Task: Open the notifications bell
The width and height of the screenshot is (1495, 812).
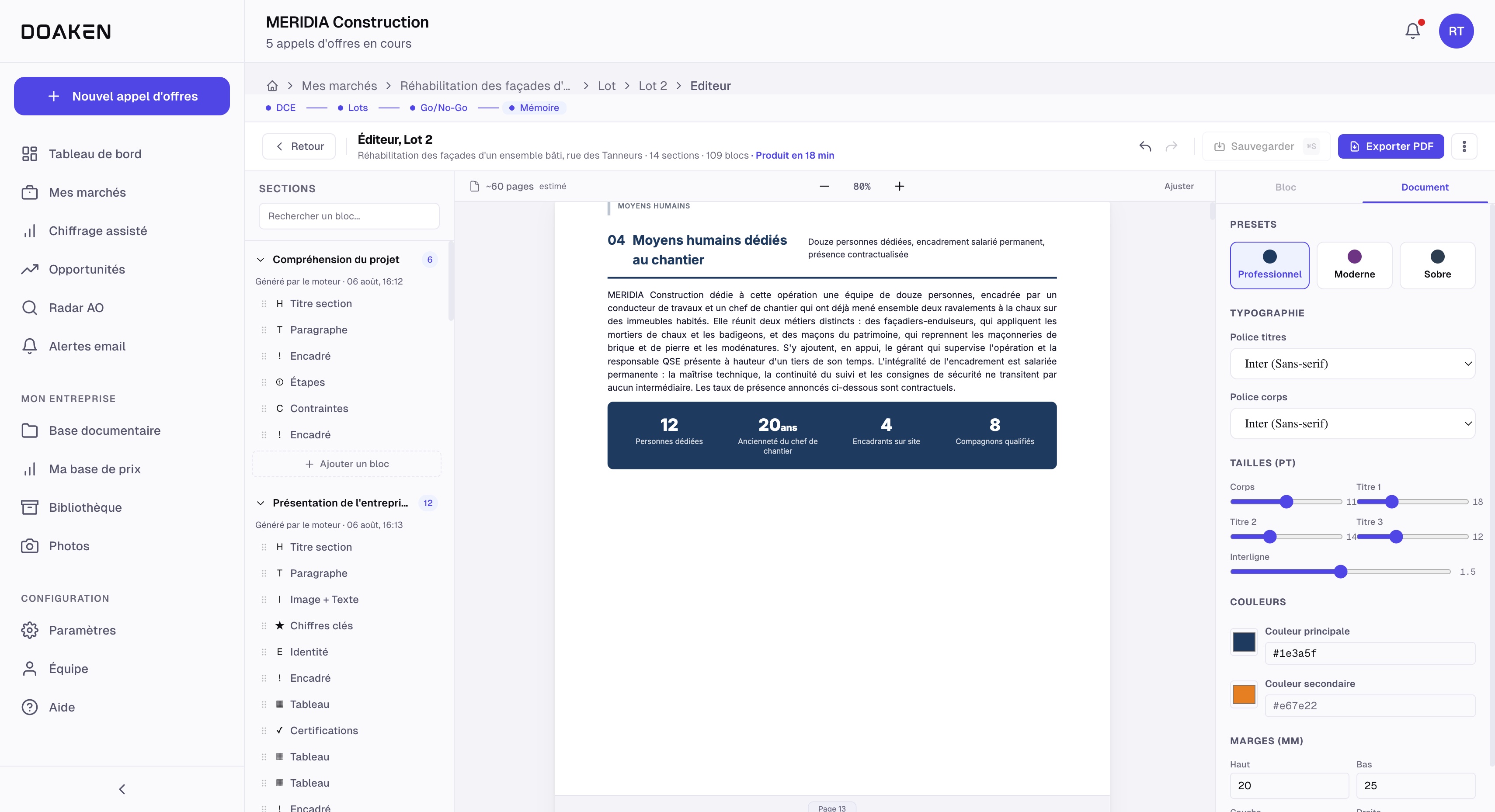Action: coord(1412,31)
